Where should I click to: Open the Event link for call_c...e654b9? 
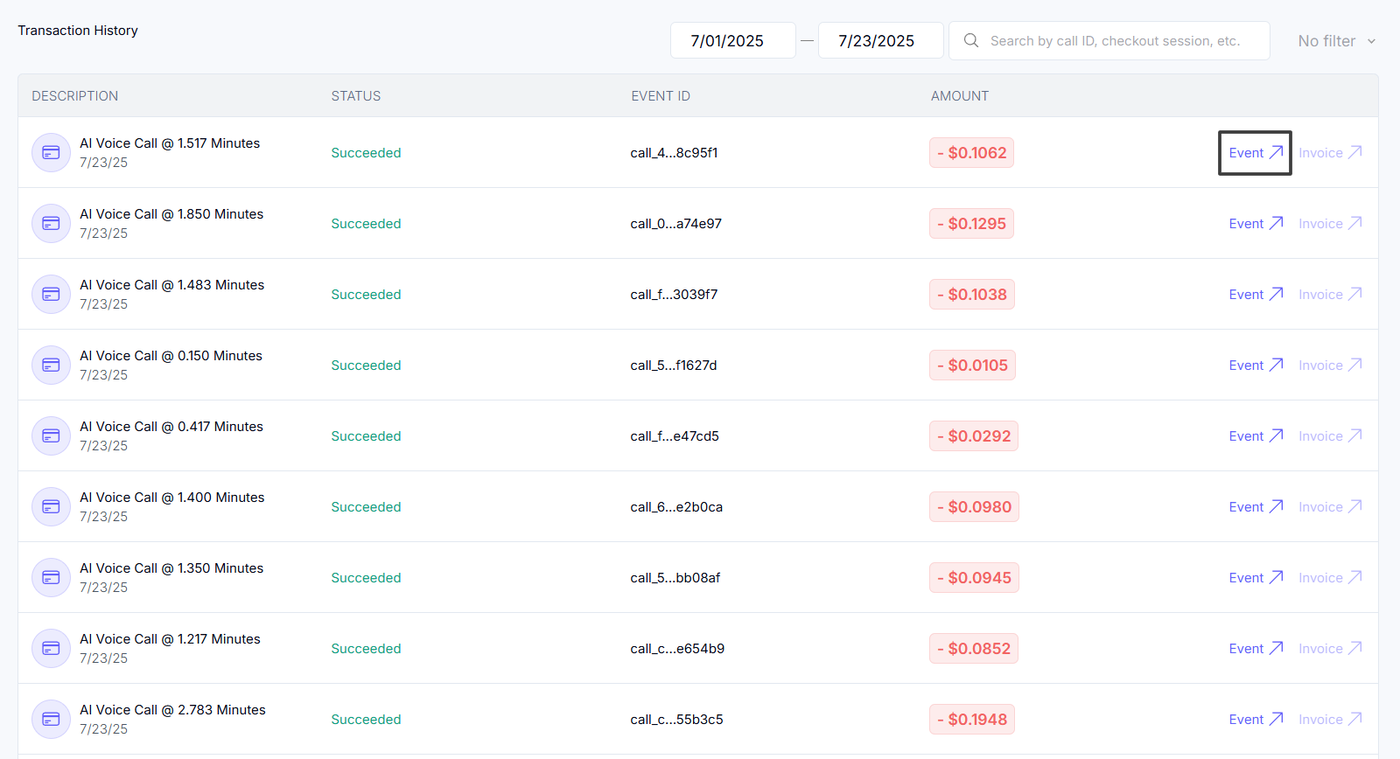(x=1256, y=648)
